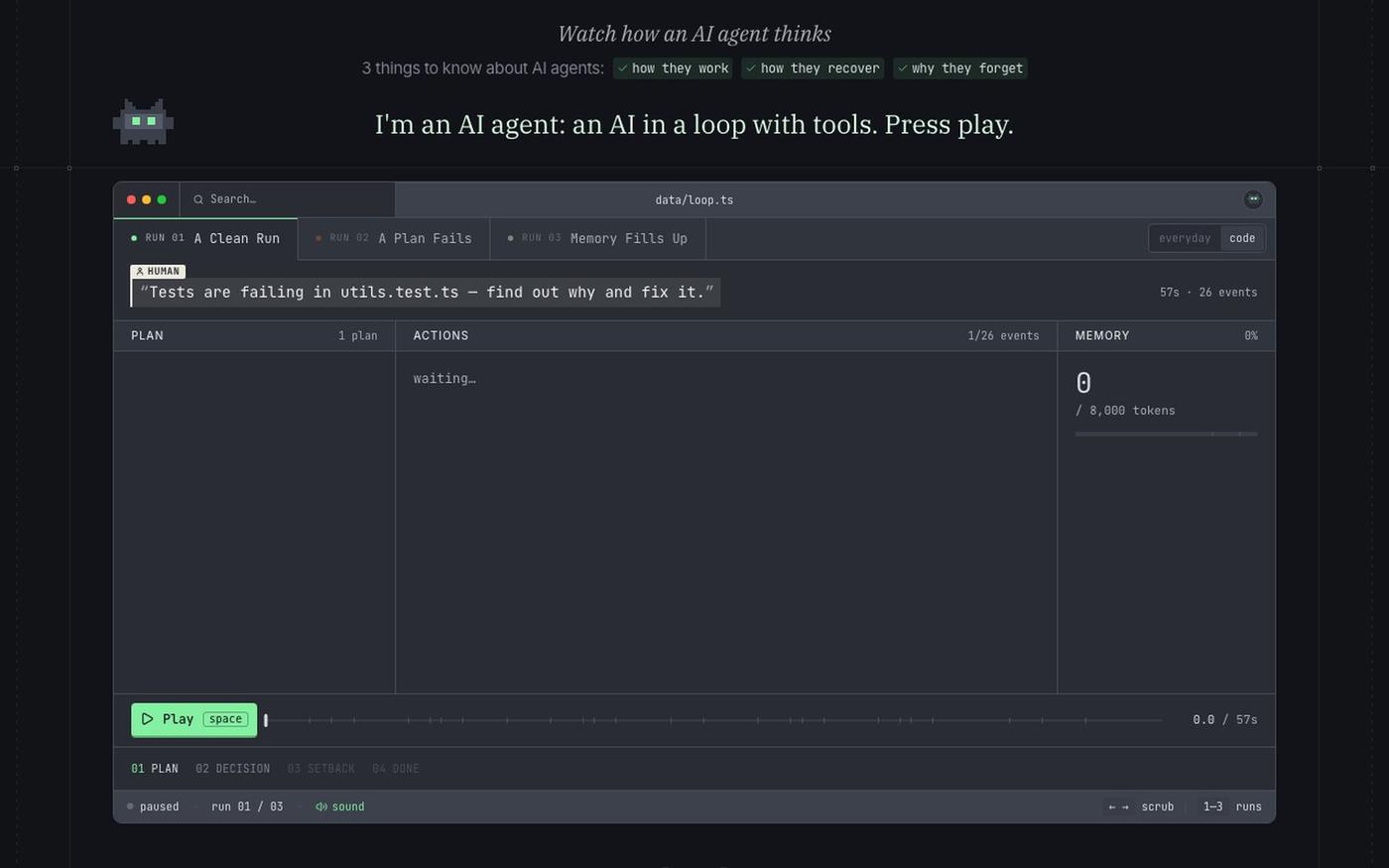
Task: Click the large 0 token count
Action: pos(1083,383)
